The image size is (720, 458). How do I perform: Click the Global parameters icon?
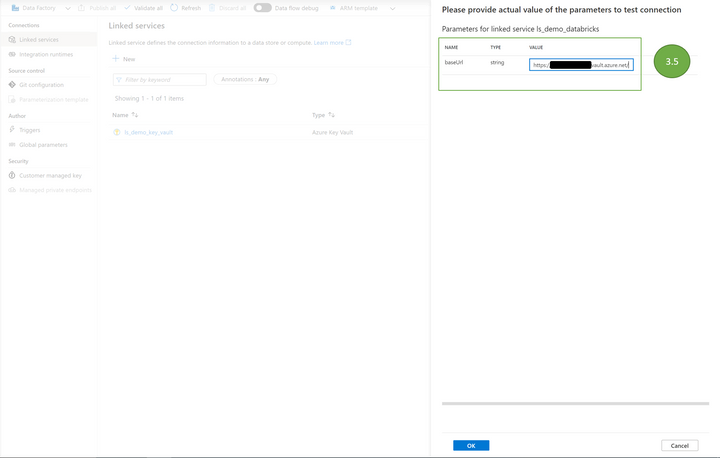12,145
